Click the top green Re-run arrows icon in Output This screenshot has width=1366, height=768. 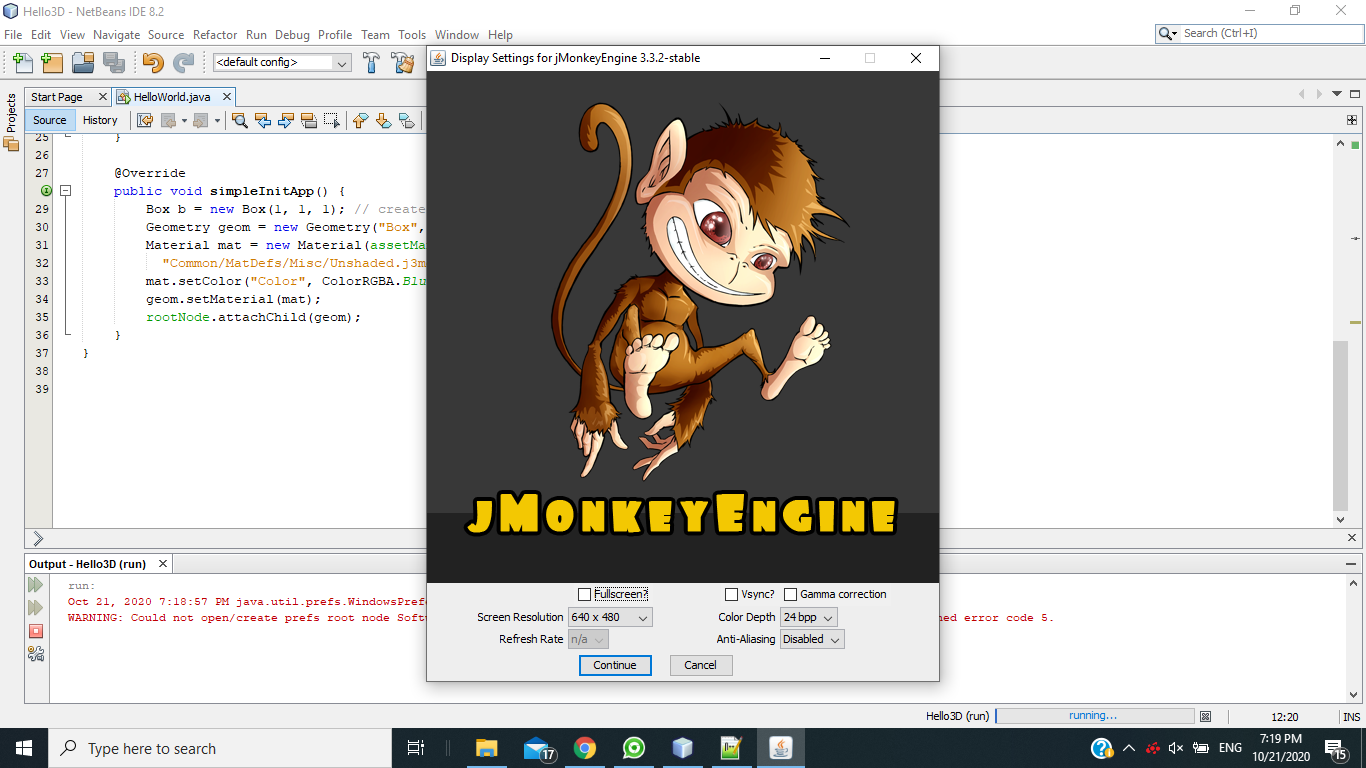pyautogui.click(x=36, y=585)
